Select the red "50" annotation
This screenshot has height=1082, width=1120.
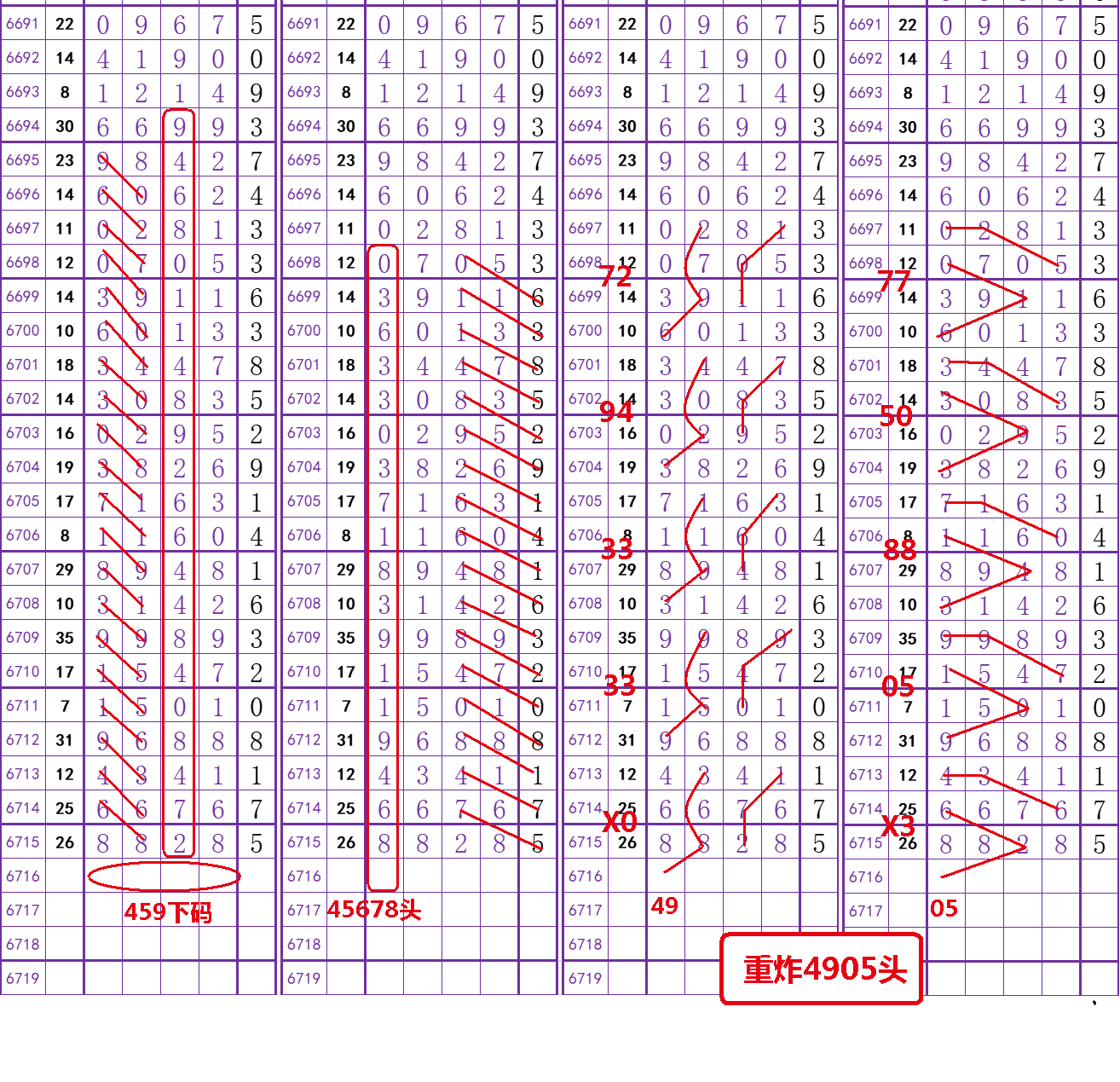pos(896,415)
